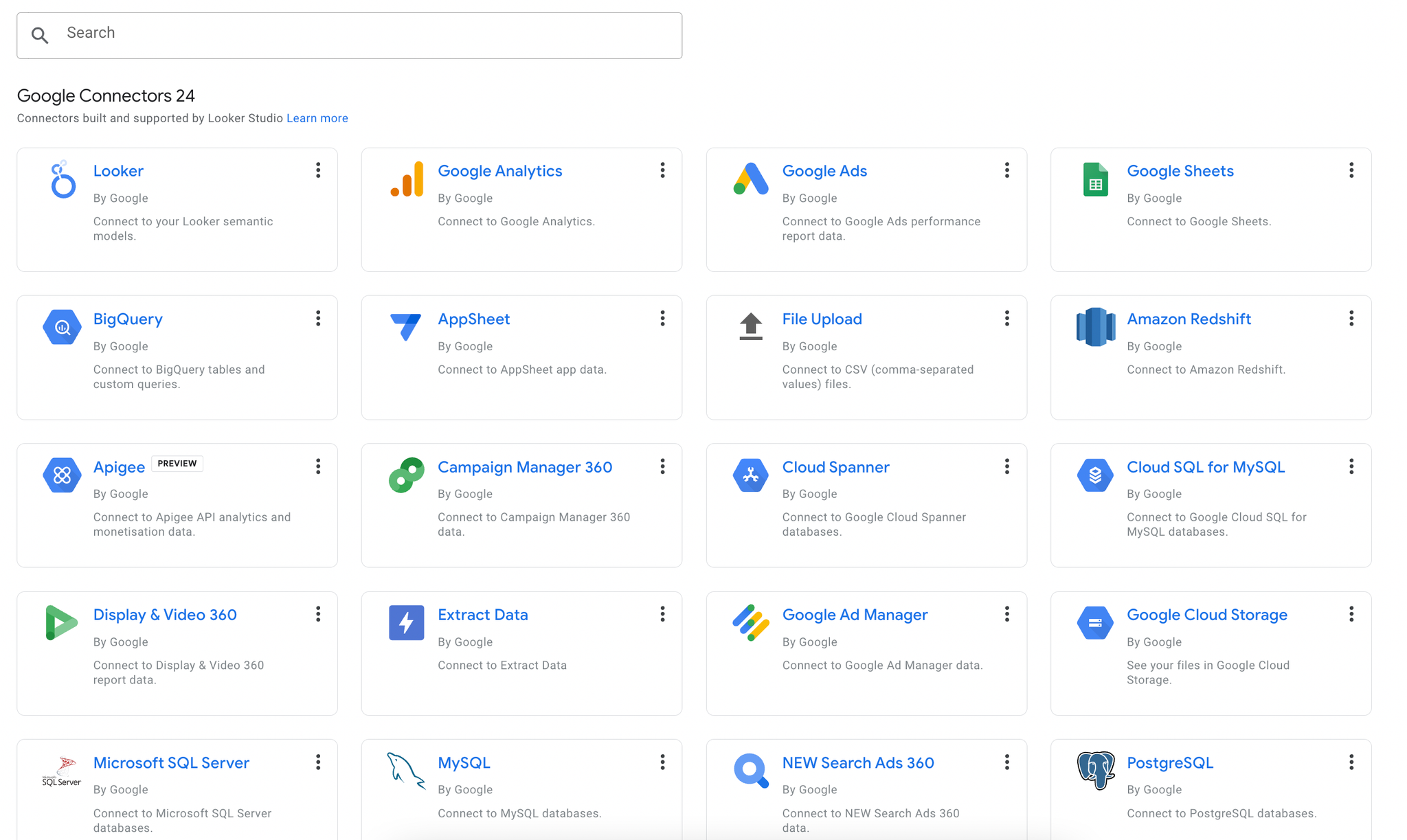Click the MySQL dolphin icon
1407x840 pixels.
[x=406, y=771]
